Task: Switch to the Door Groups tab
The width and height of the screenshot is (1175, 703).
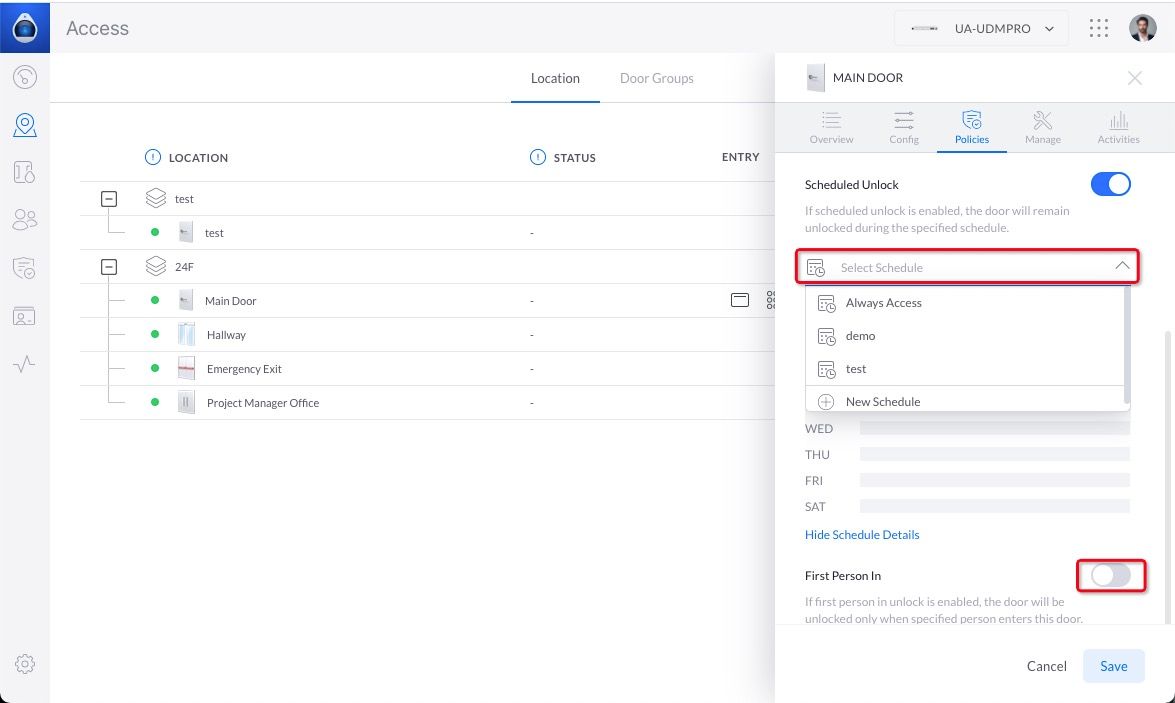Action: (656, 78)
